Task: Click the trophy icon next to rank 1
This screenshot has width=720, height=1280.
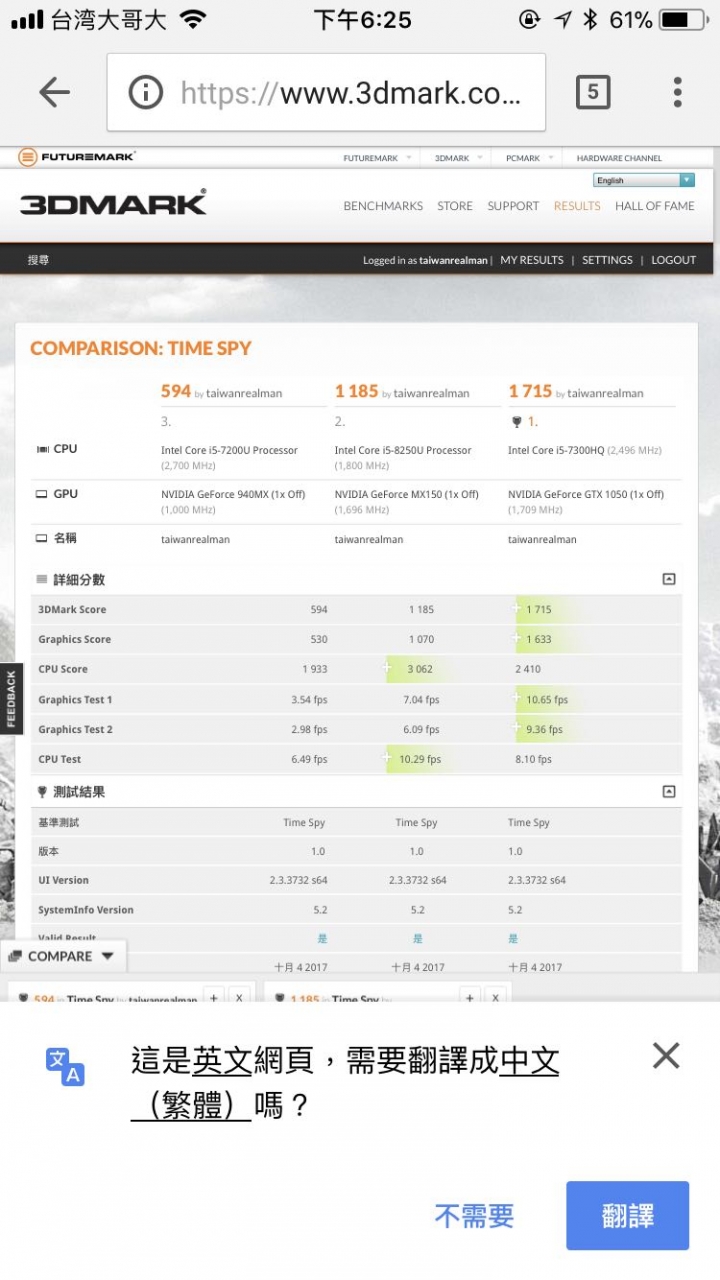Action: (x=516, y=422)
